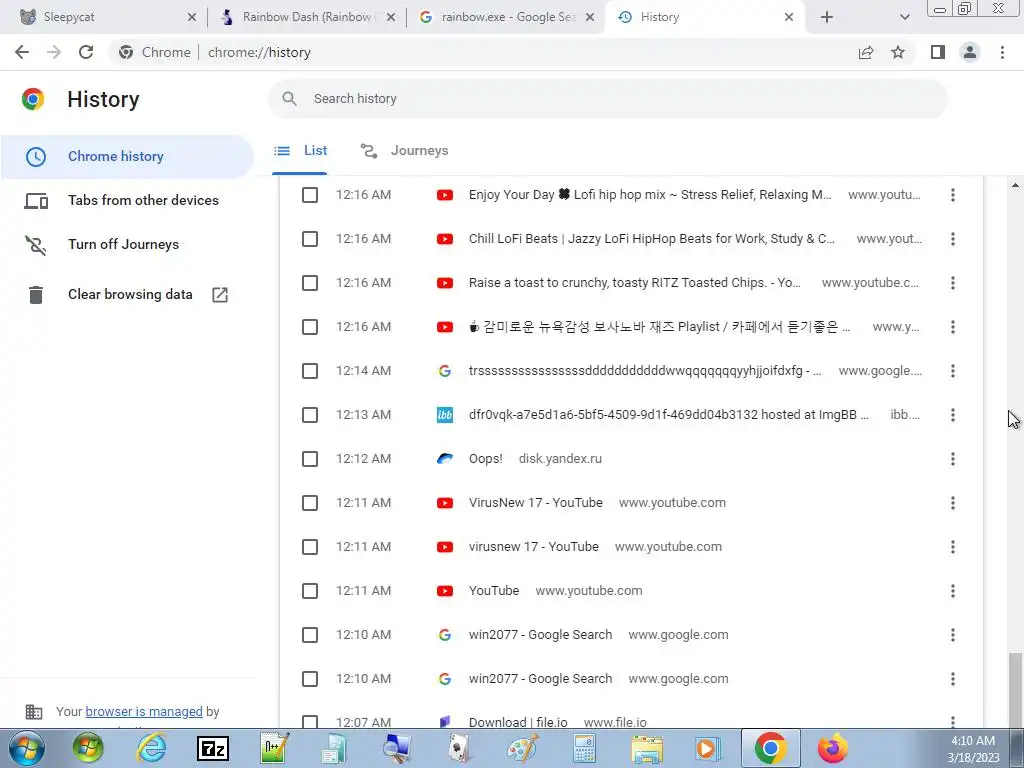
Task: Open more actions for Oops! yandex entry
Action: [x=953, y=459]
